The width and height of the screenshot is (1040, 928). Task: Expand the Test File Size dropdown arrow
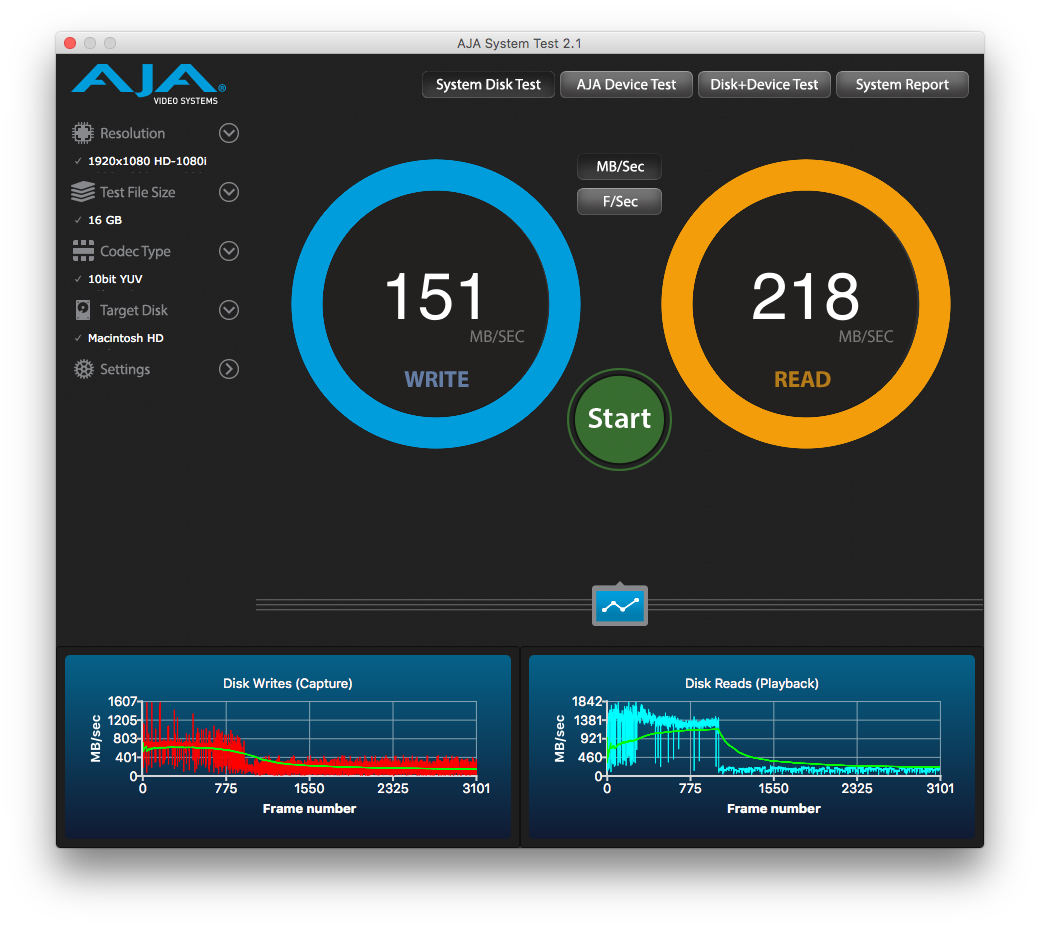coord(229,192)
